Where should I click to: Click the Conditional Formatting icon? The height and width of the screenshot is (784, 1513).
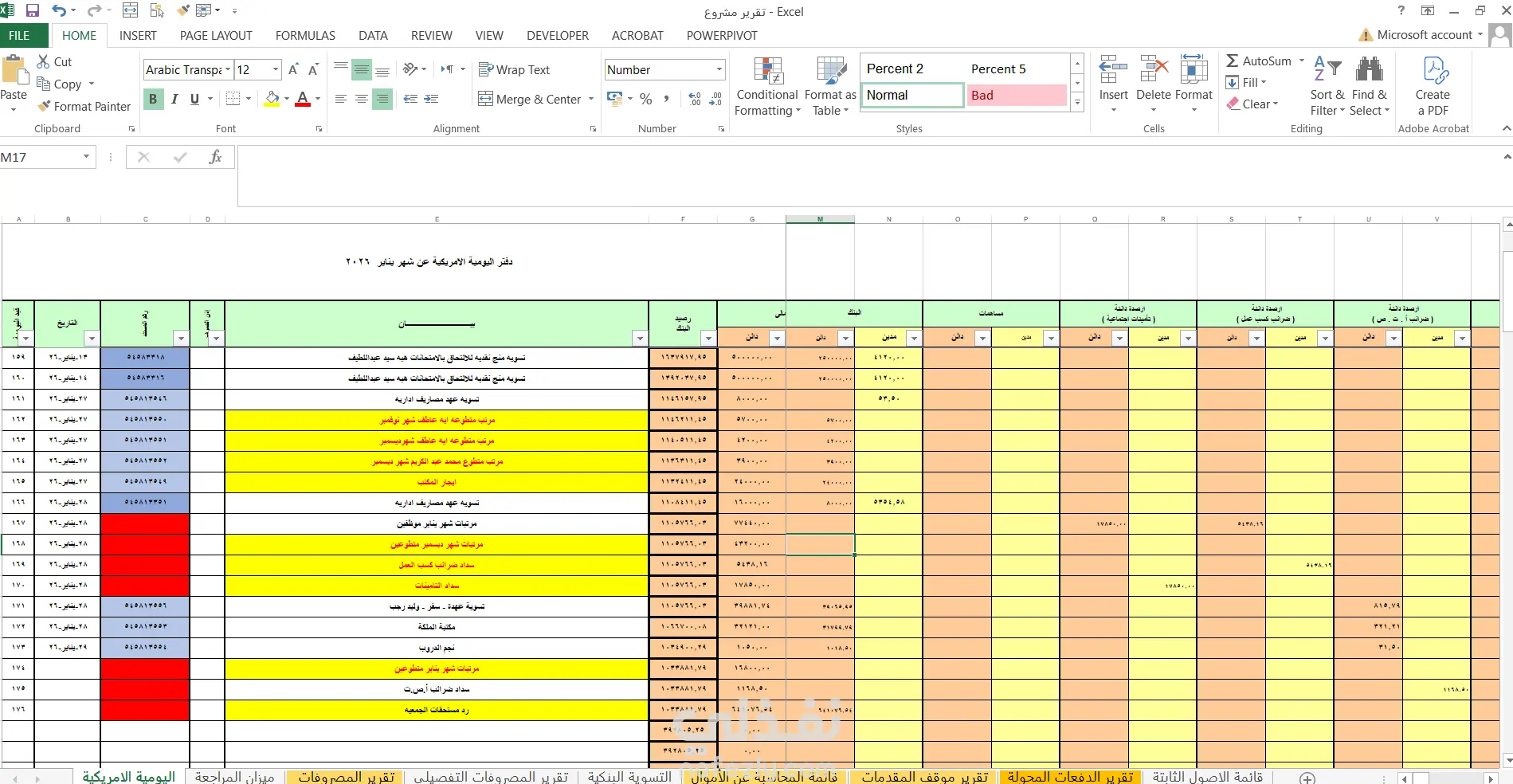(x=767, y=73)
